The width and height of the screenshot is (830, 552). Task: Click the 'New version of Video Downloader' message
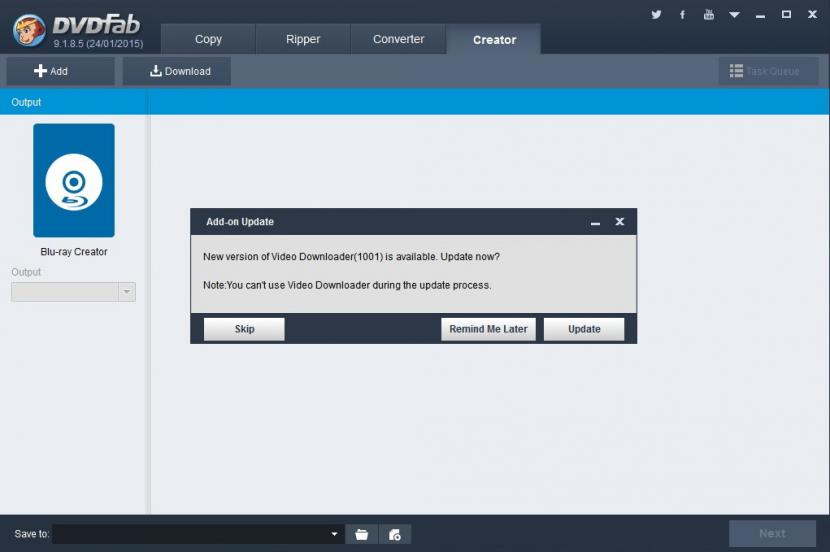[x=351, y=257]
